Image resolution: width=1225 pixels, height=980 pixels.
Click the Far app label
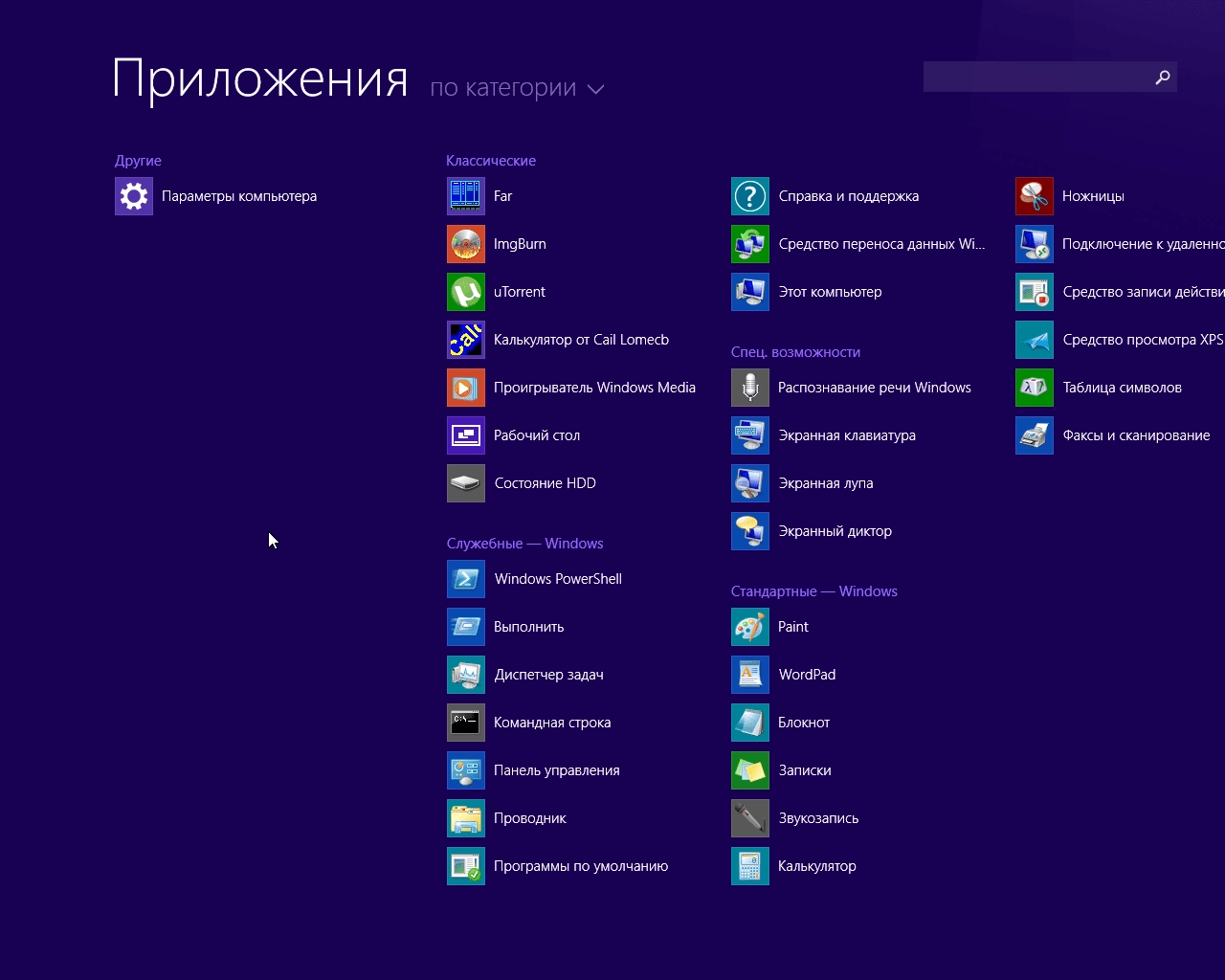(503, 196)
